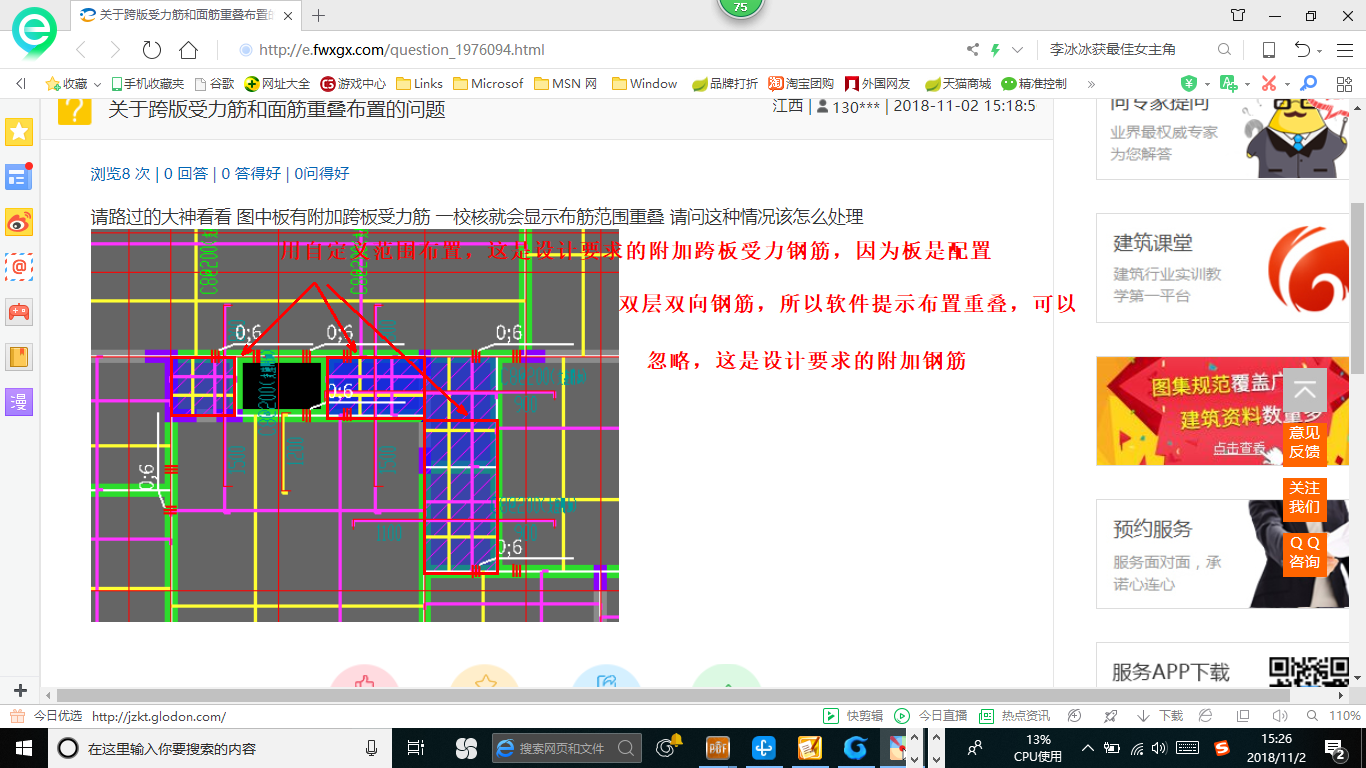Open the 建筑课堂 card
Image resolution: width=1366 pixels, height=768 pixels.
point(1223,267)
